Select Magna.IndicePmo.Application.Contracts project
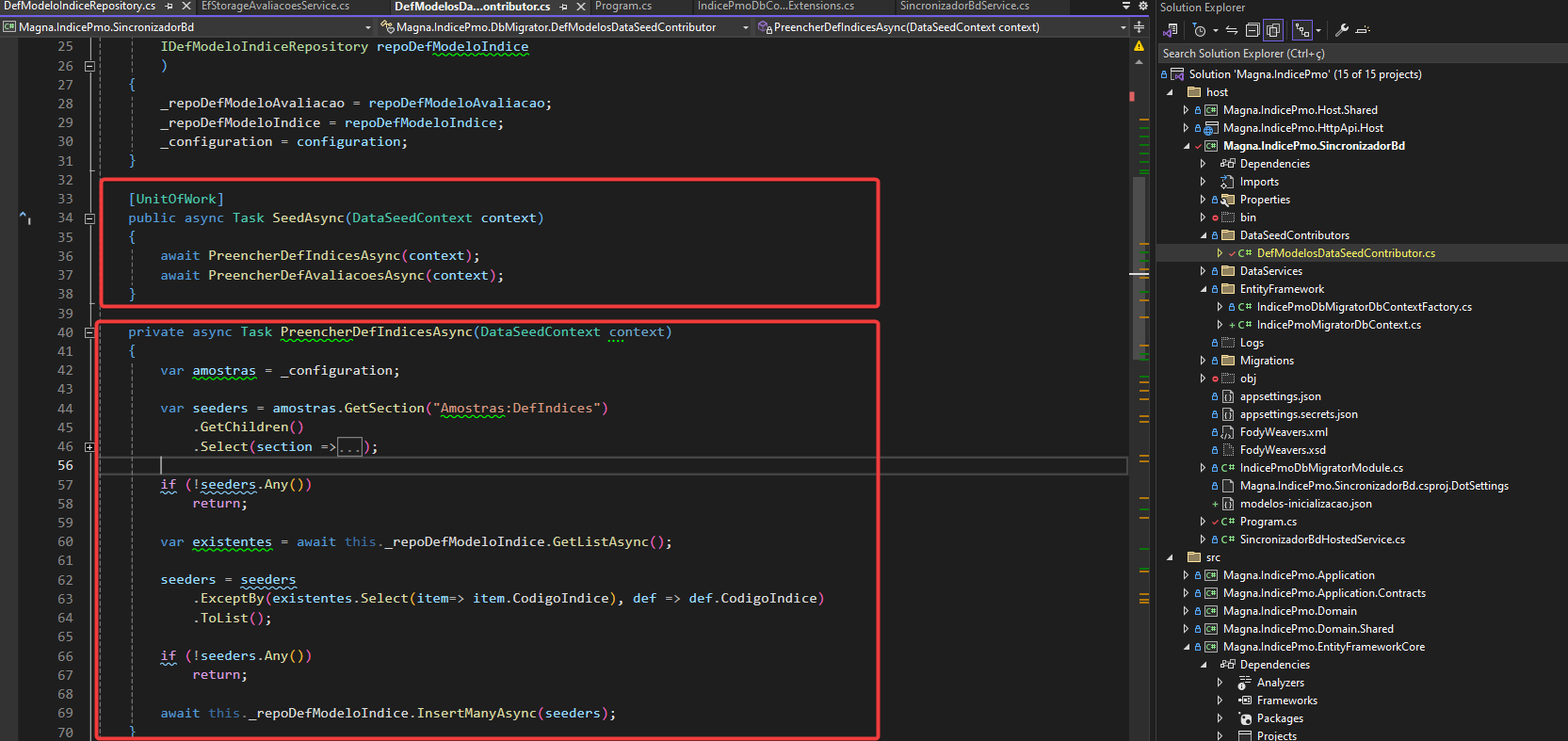Screen dimensions: 1568x741 coord(1324,593)
